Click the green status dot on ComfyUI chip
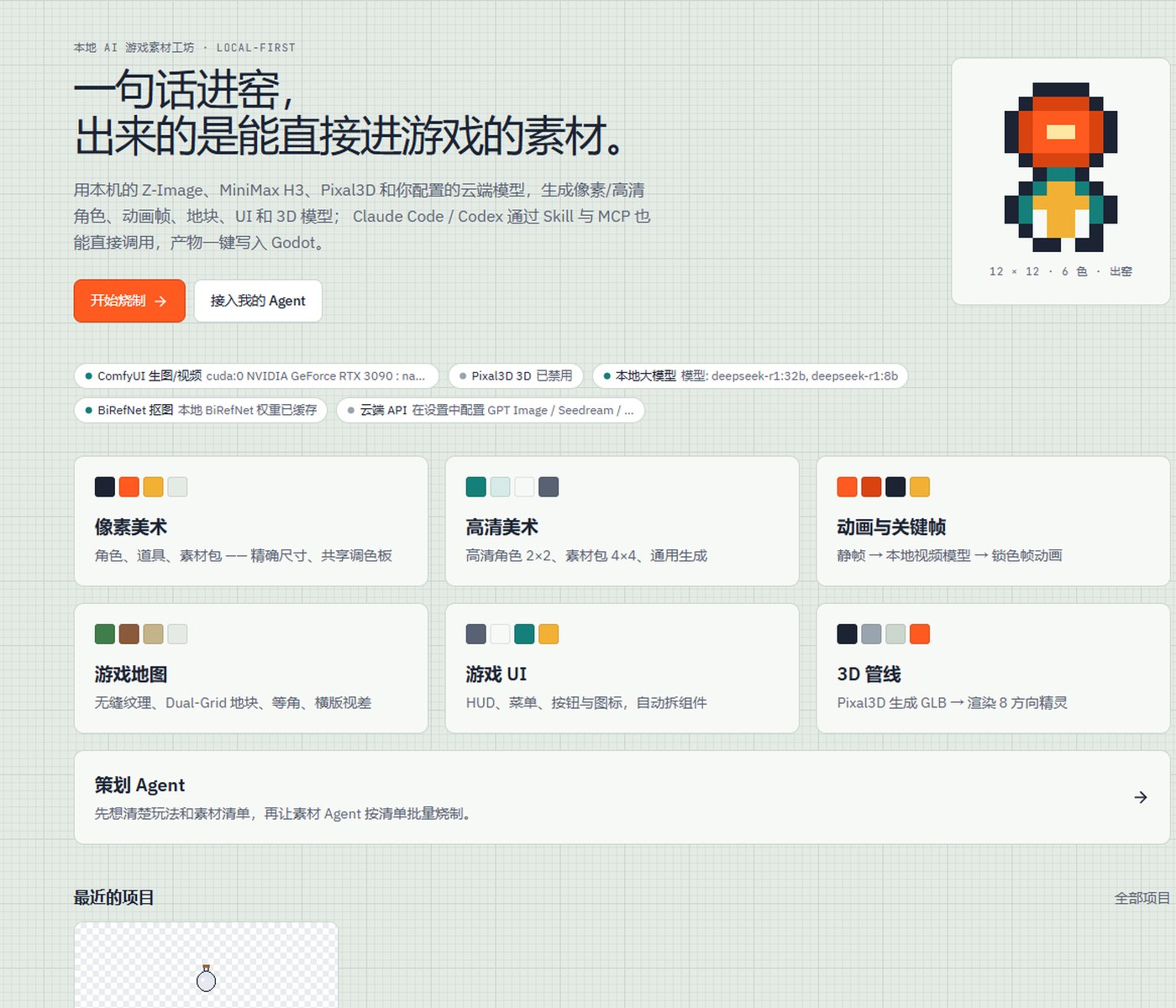 click(x=88, y=375)
